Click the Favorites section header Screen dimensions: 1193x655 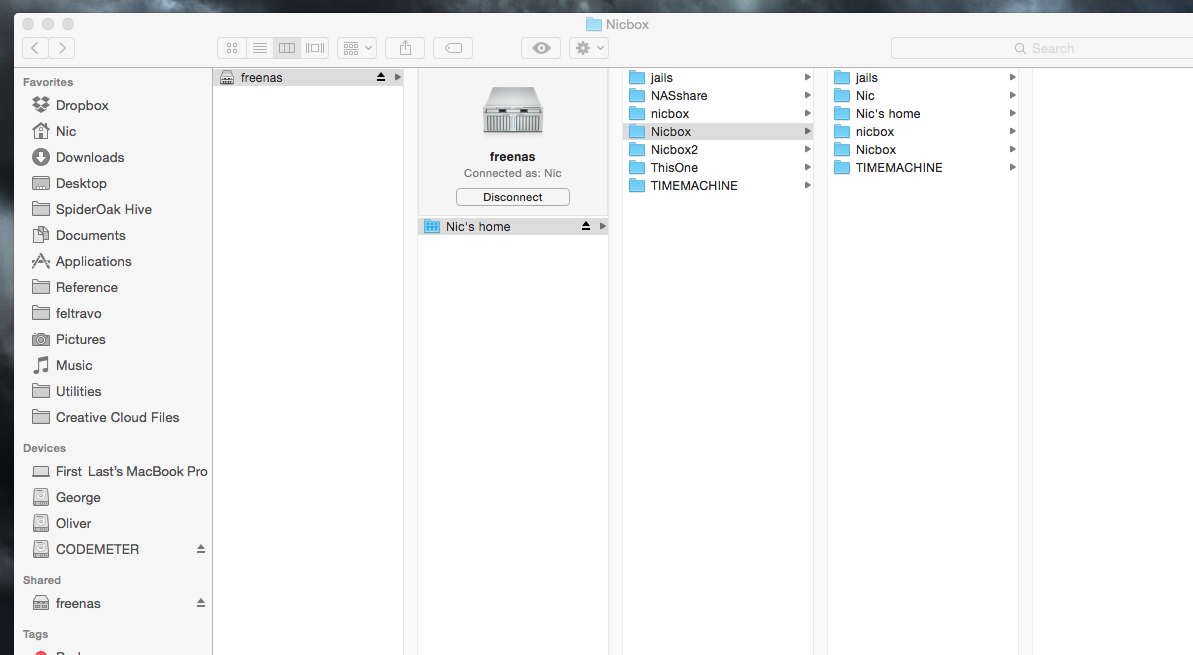click(x=48, y=81)
